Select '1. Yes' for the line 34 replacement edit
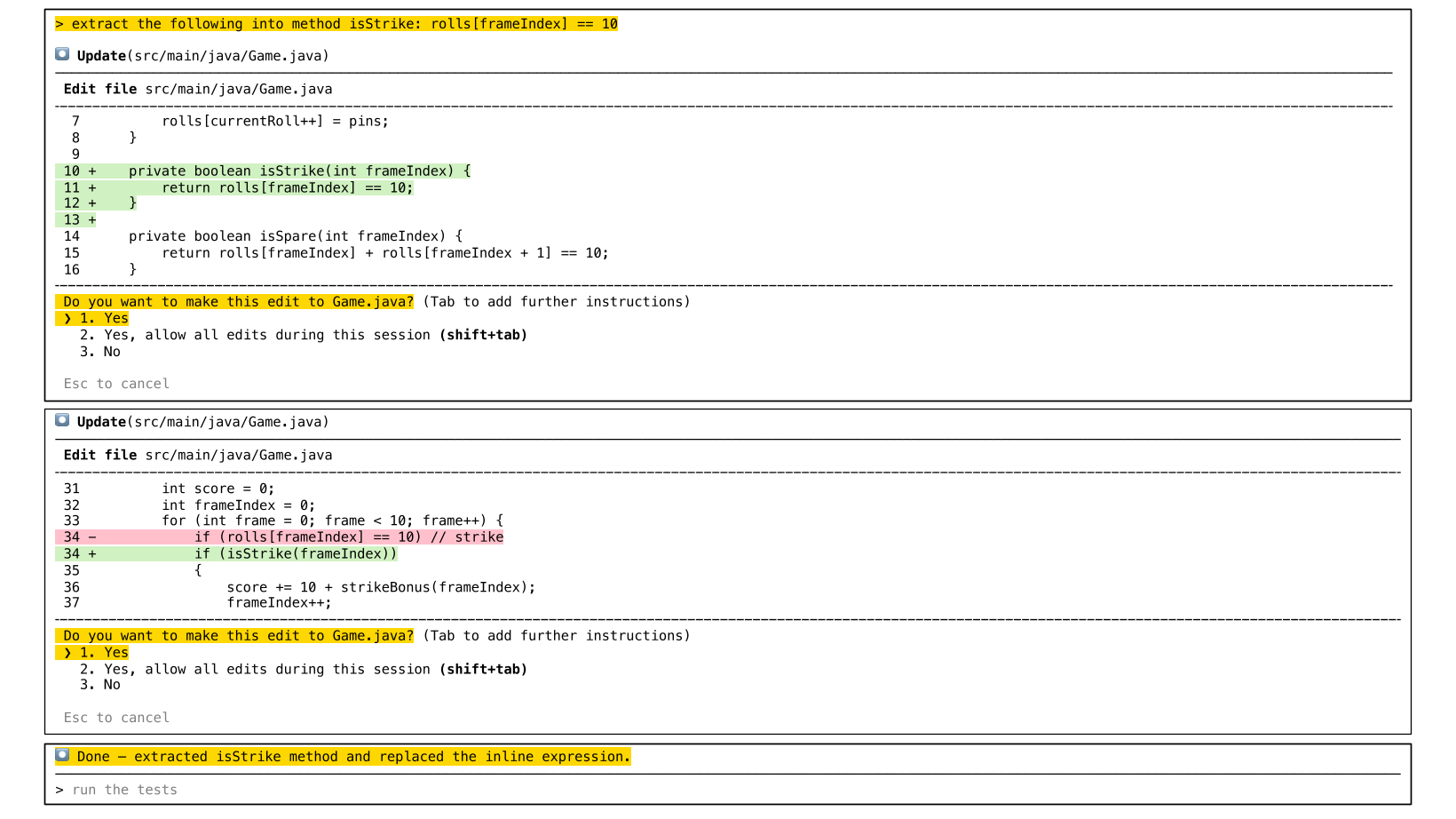This screenshot has height=819, width=1456. click(104, 653)
